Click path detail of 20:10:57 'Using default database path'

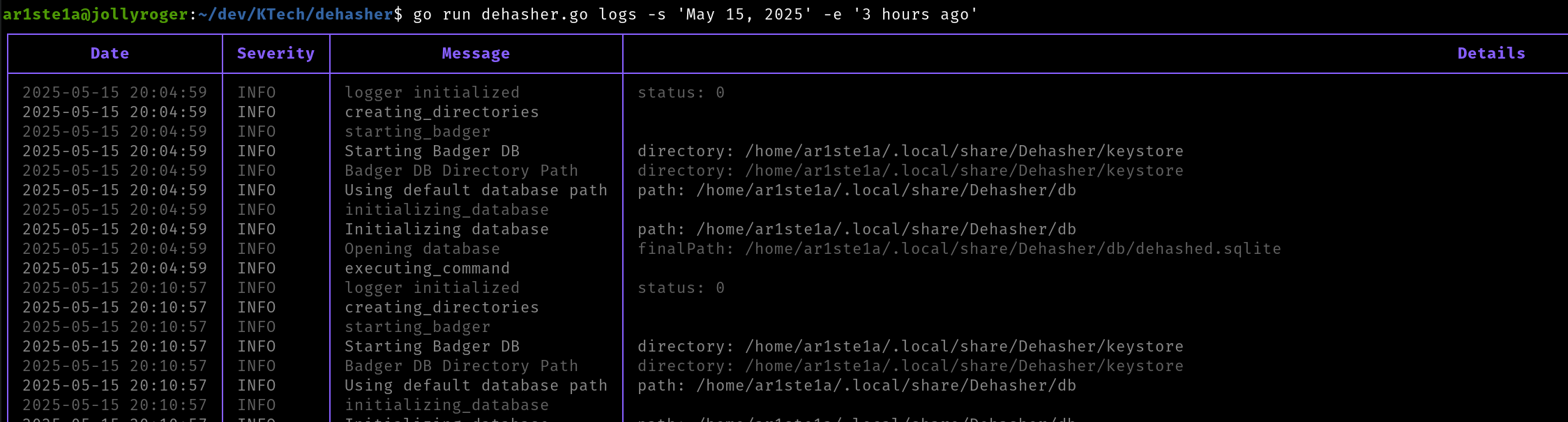[x=857, y=386]
